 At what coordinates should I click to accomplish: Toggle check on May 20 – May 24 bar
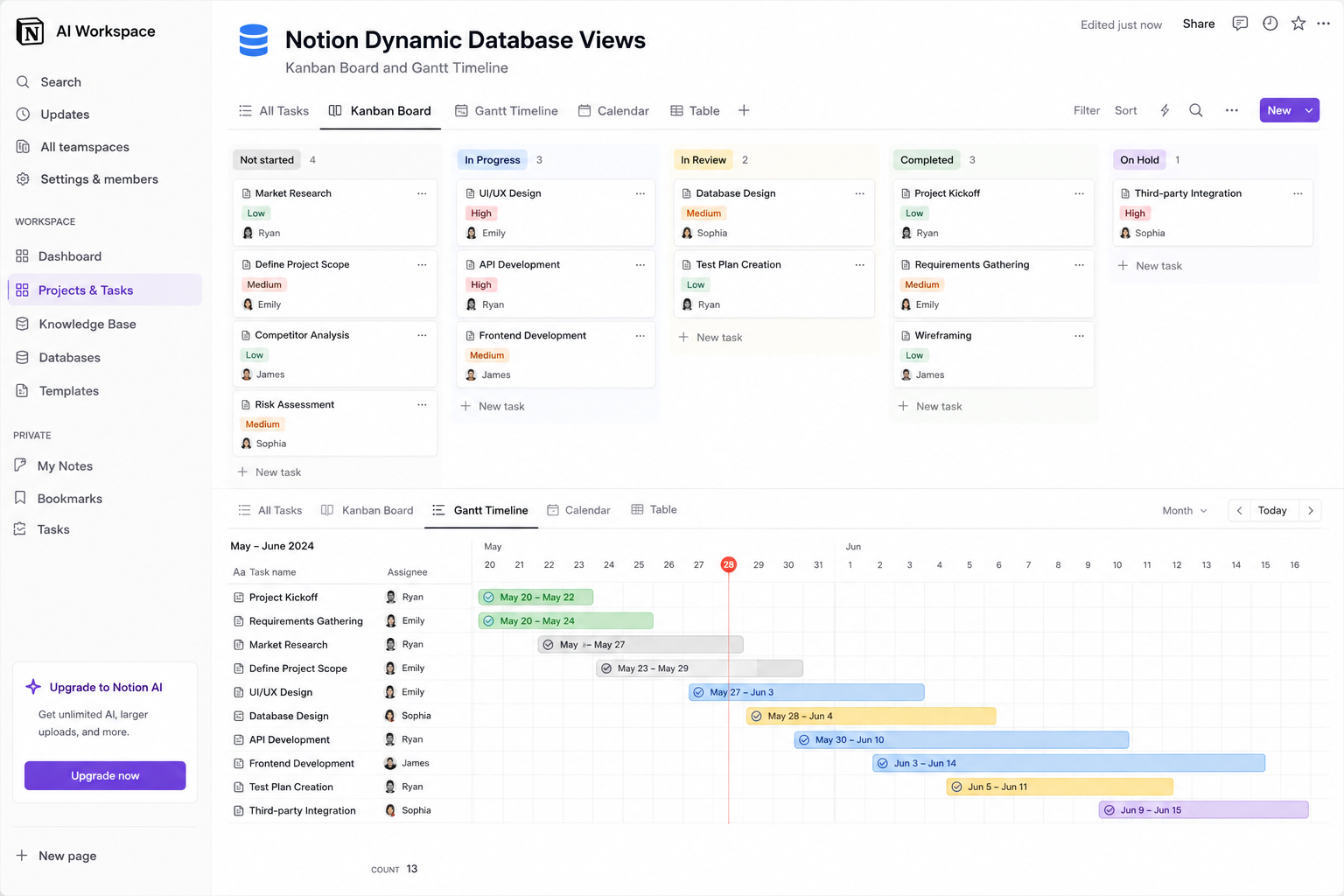[x=489, y=621]
